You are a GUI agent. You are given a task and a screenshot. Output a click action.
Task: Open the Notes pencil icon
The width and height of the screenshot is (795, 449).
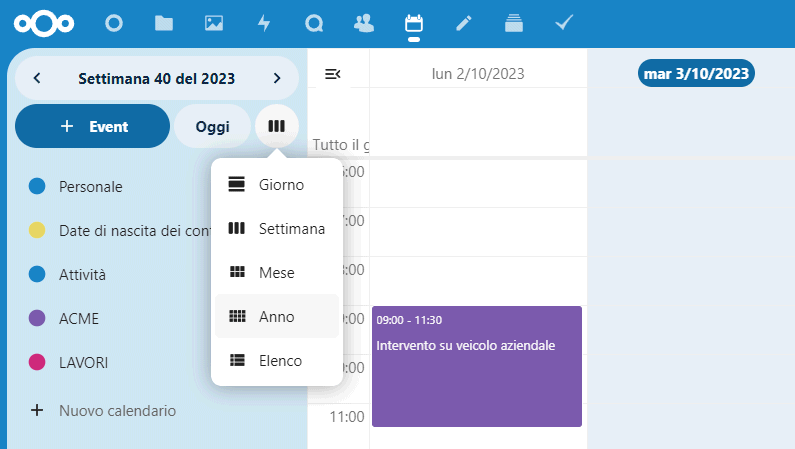pos(463,23)
